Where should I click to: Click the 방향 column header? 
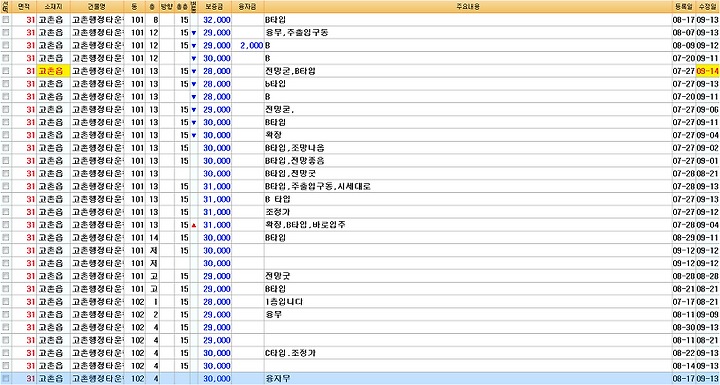tap(166, 6)
